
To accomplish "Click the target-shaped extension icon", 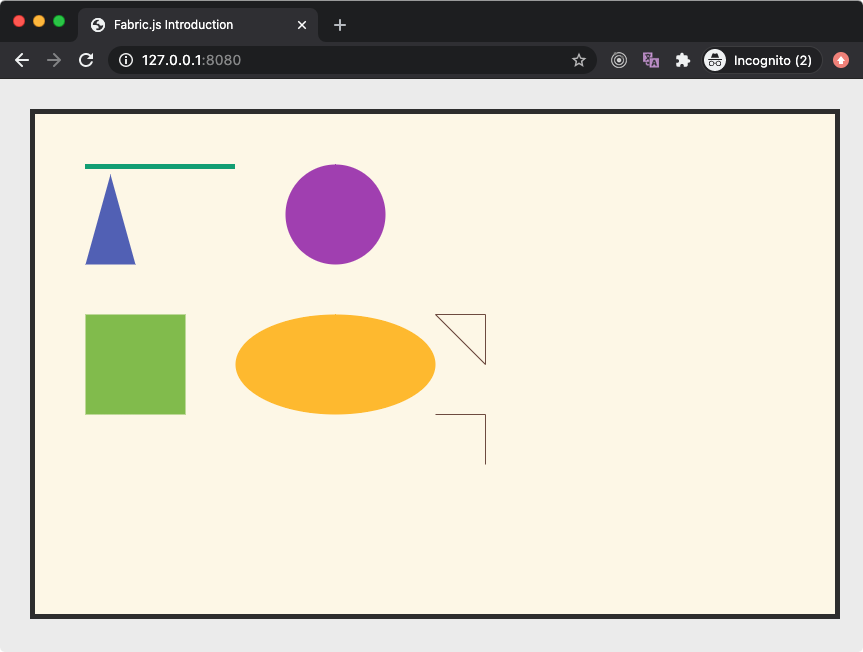I will (x=619, y=60).
